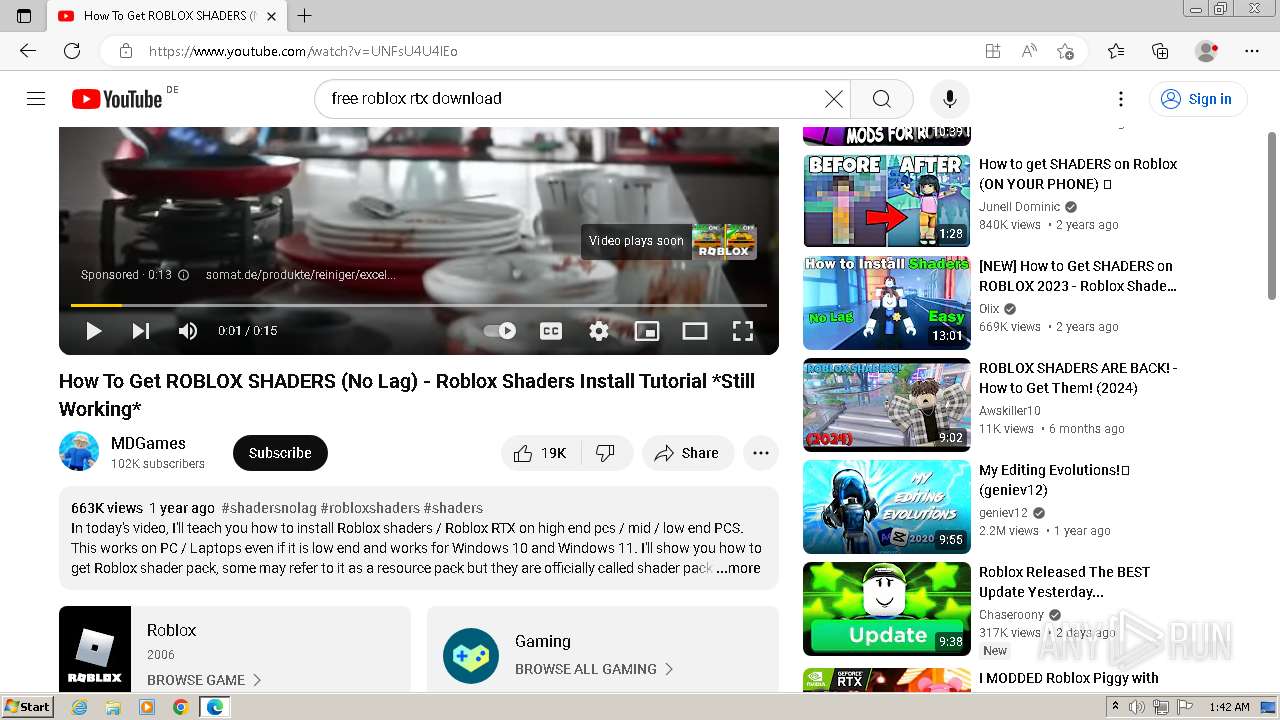Open the #robloxshaders hashtag
This screenshot has height=720, width=1280.
point(370,508)
